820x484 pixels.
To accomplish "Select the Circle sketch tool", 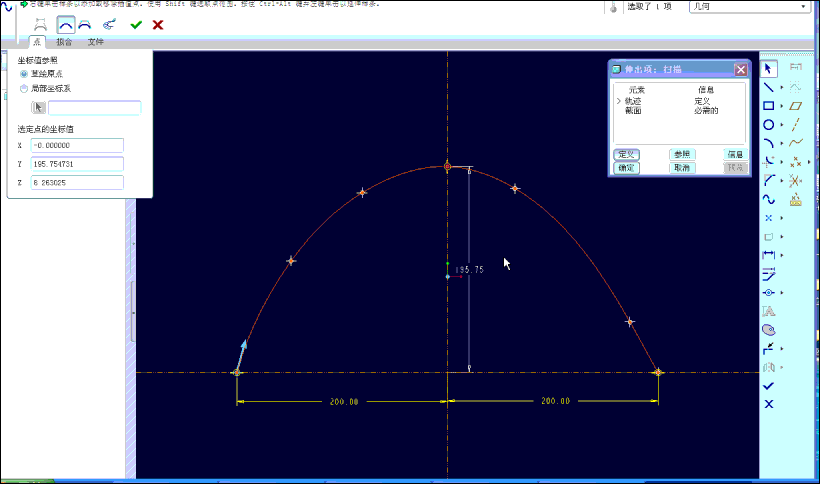I will point(768,125).
